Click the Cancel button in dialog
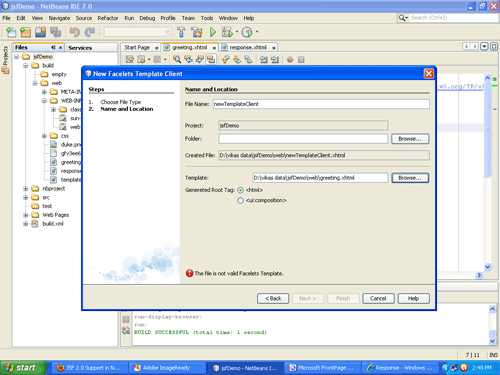Viewport: 500px width, 375px height. point(378,298)
